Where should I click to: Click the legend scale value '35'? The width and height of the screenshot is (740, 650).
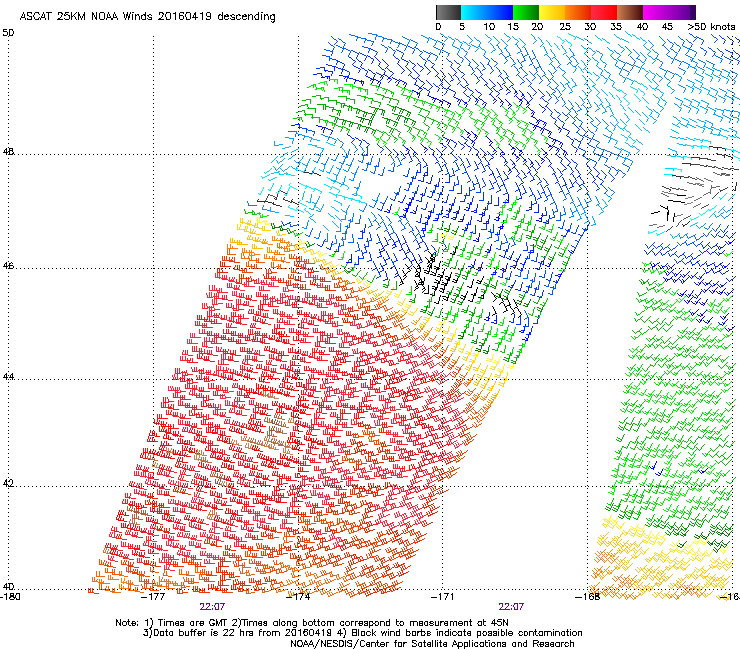pos(616,27)
